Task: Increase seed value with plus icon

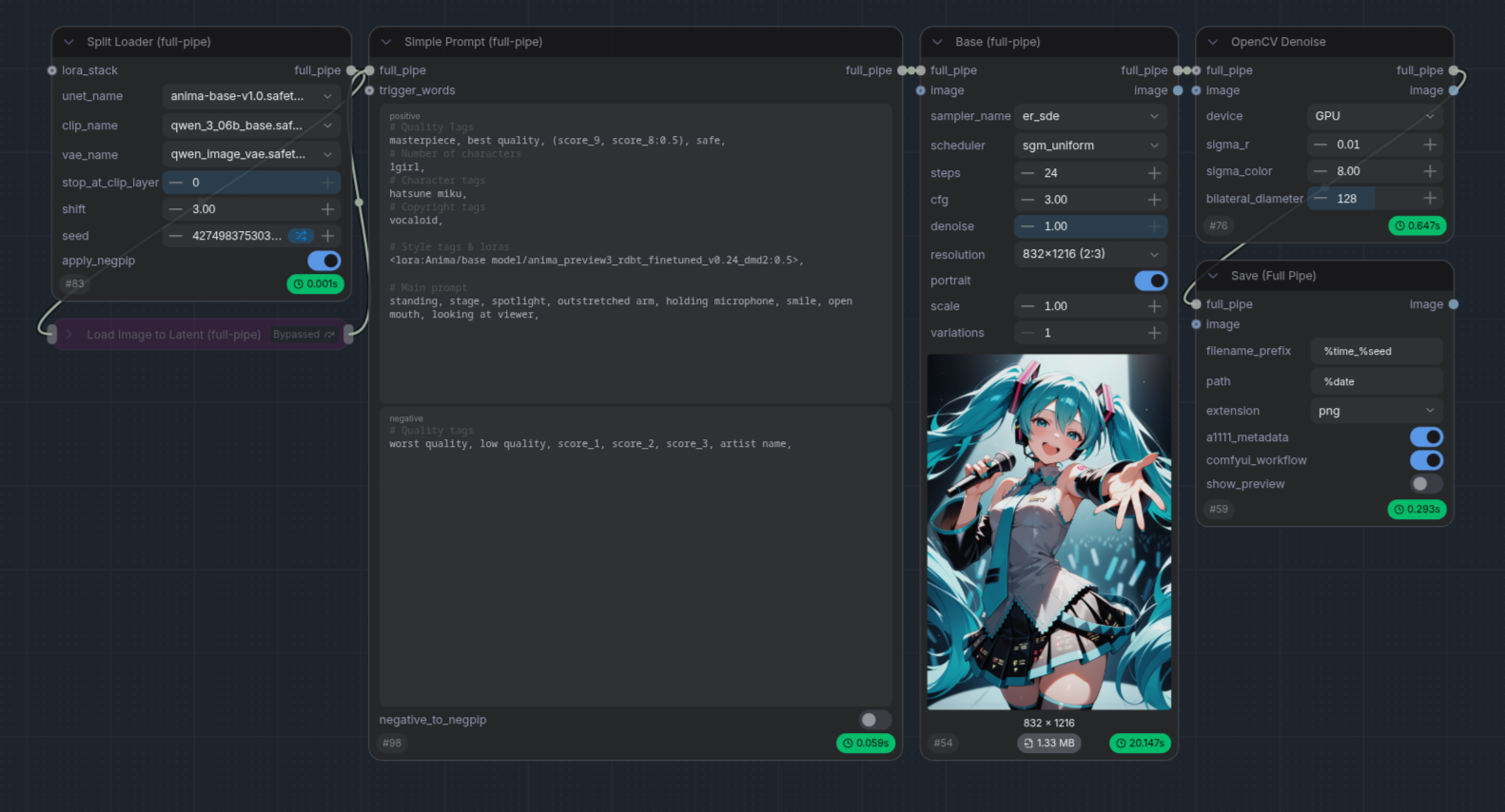Action: pyautogui.click(x=327, y=236)
